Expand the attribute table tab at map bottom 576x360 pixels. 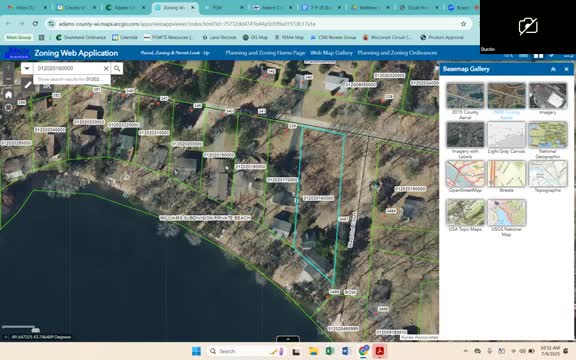coord(288,339)
